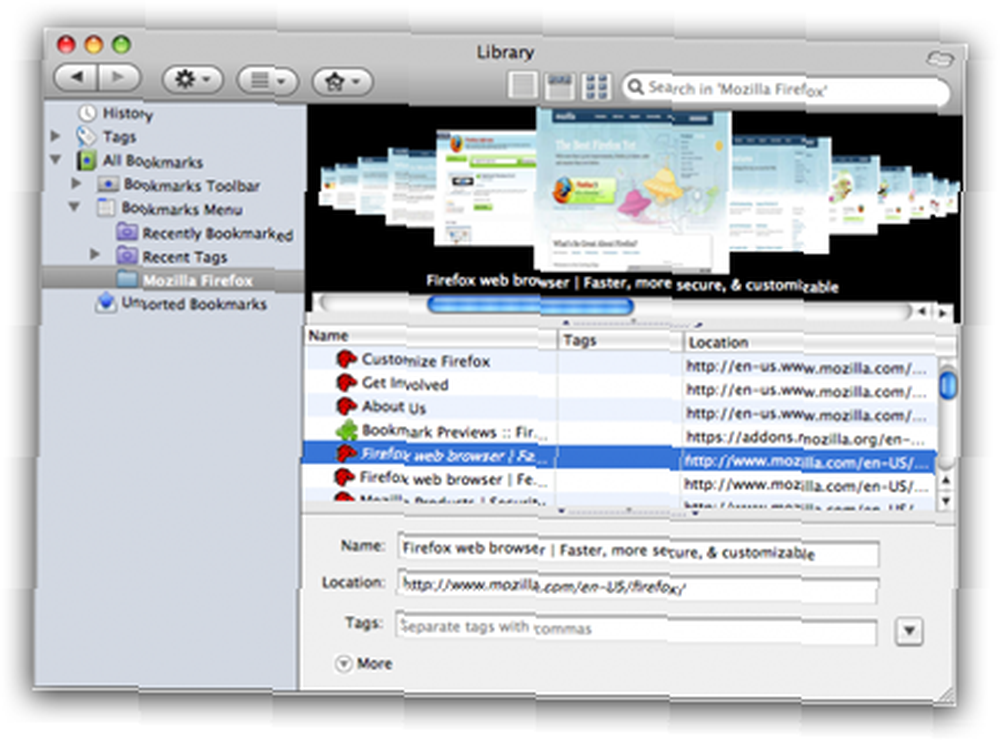Image resolution: width=1000 pixels, height=741 pixels.
Task: Click the preview left of the center cover
Action: pos(485,187)
